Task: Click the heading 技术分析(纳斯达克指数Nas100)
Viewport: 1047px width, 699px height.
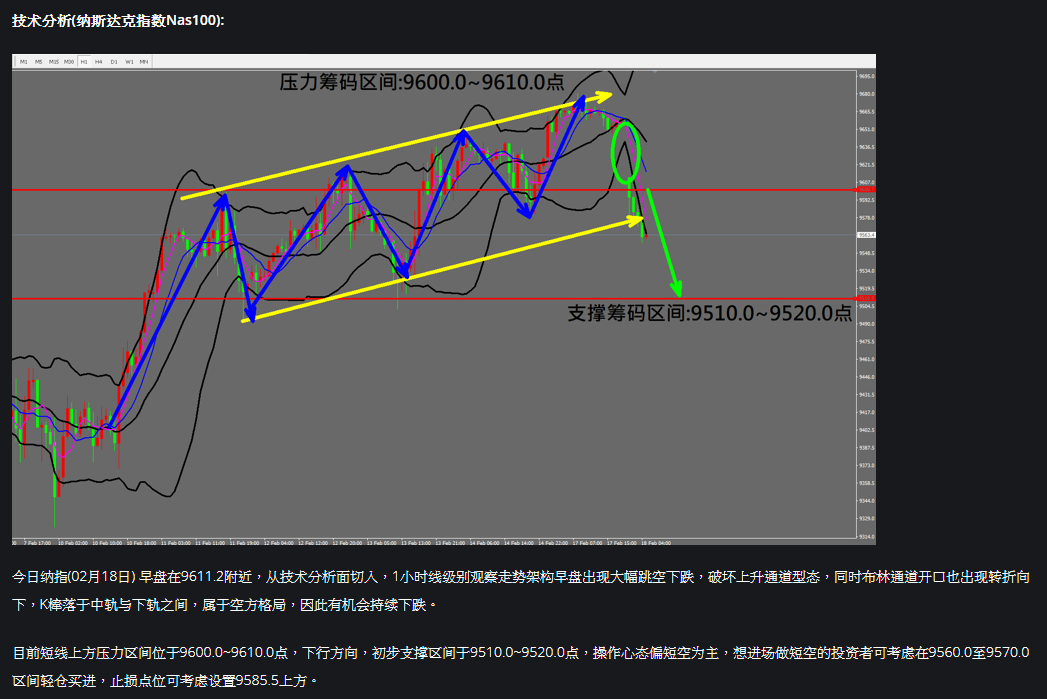Action: click(x=118, y=21)
